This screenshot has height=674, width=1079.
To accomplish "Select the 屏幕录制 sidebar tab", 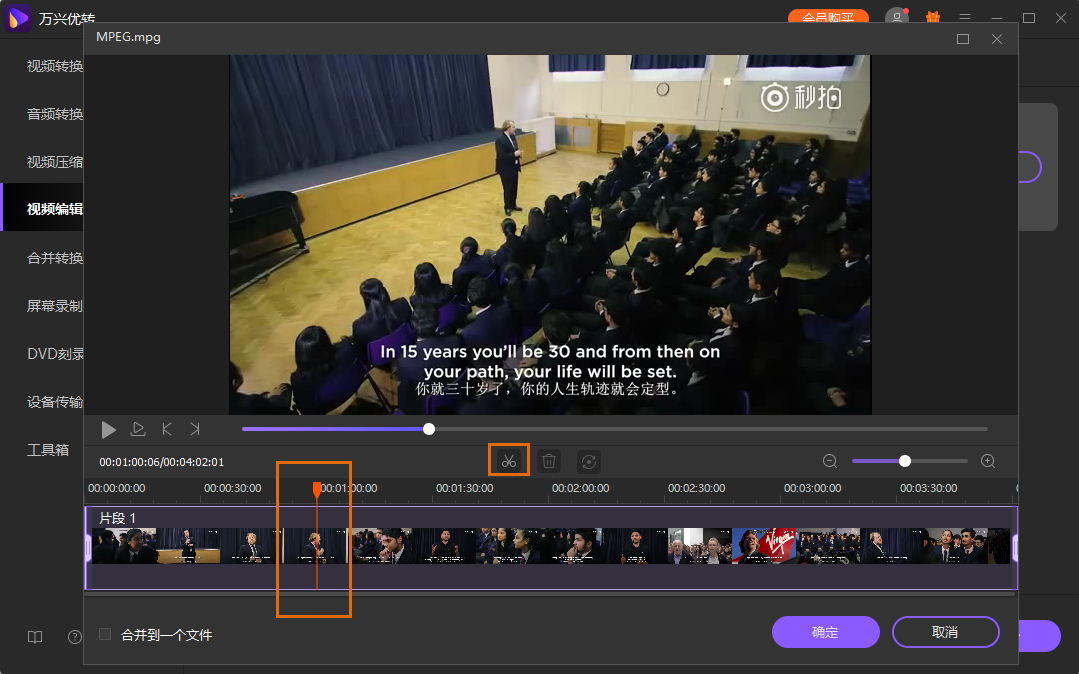I will (x=54, y=306).
